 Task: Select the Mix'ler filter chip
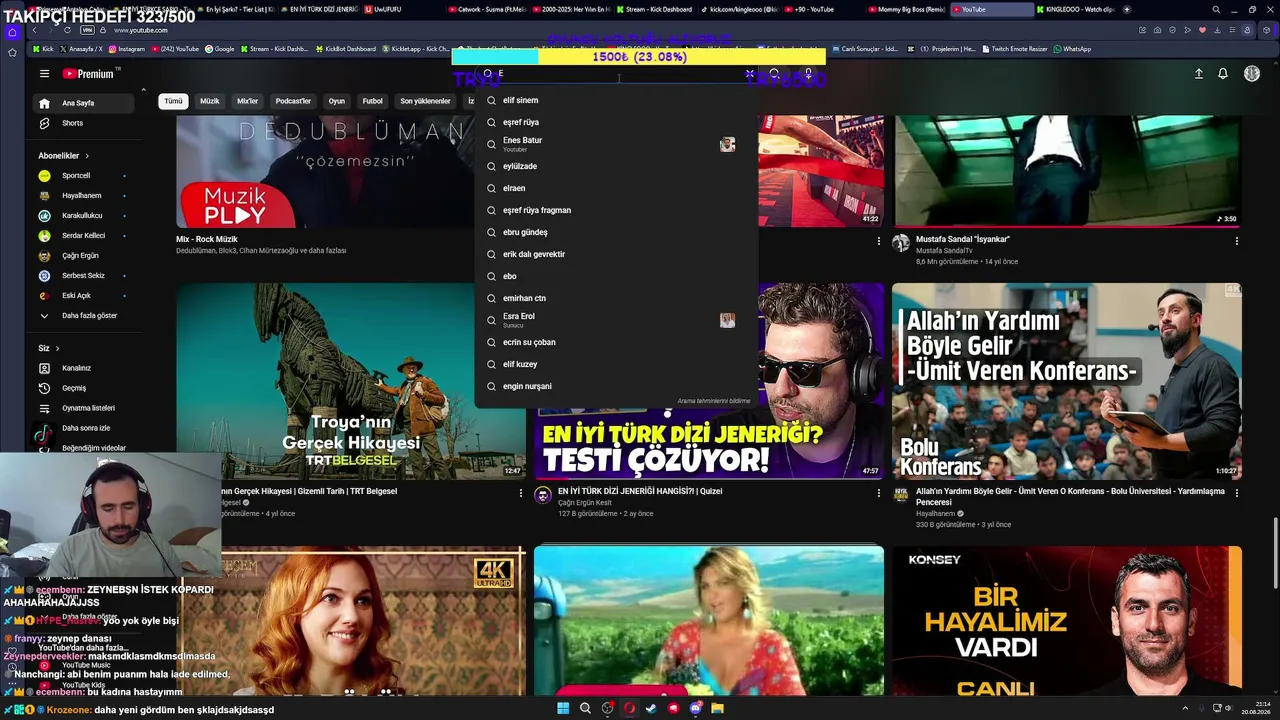[x=247, y=101]
